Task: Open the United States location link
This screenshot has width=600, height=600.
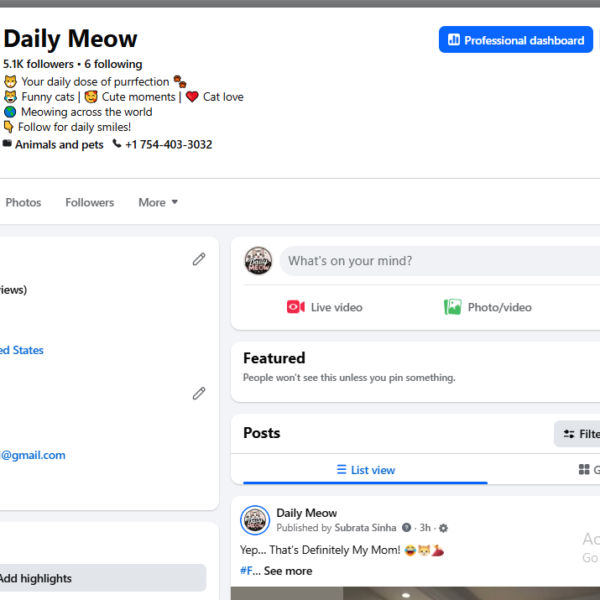Action: (21, 350)
